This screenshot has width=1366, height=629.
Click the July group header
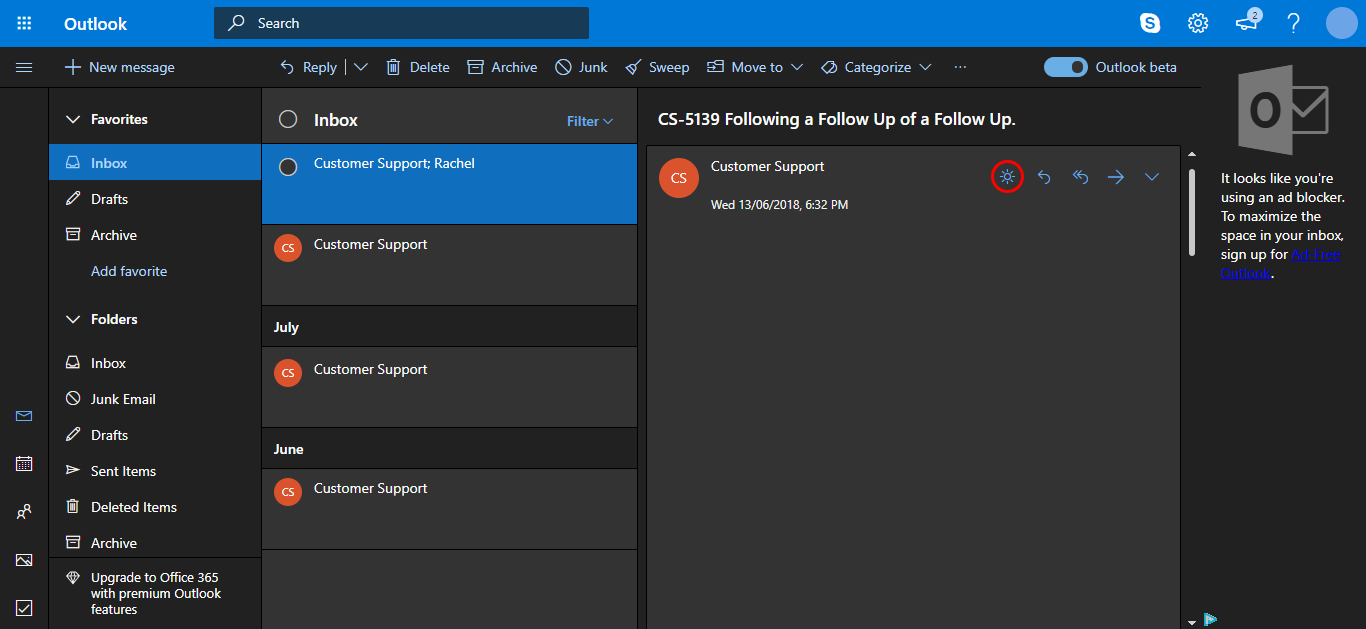tap(449, 327)
